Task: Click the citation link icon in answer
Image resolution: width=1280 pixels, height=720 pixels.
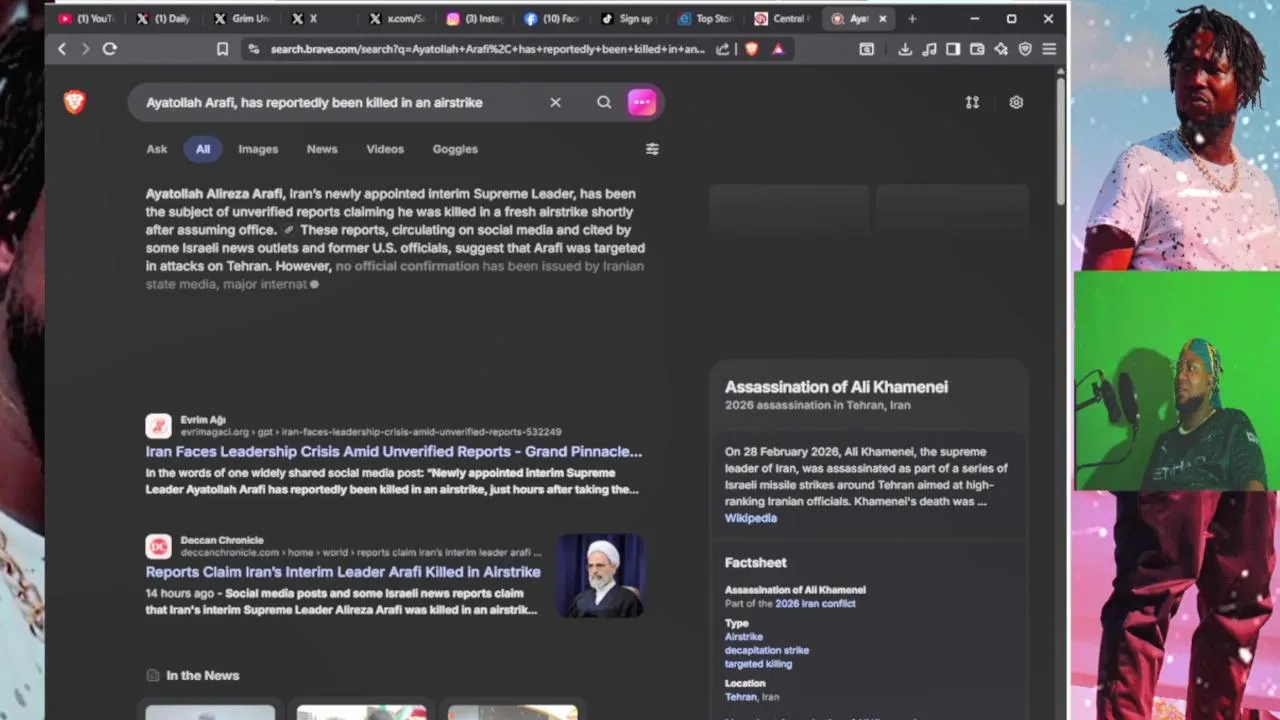Action: (x=288, y=230)
